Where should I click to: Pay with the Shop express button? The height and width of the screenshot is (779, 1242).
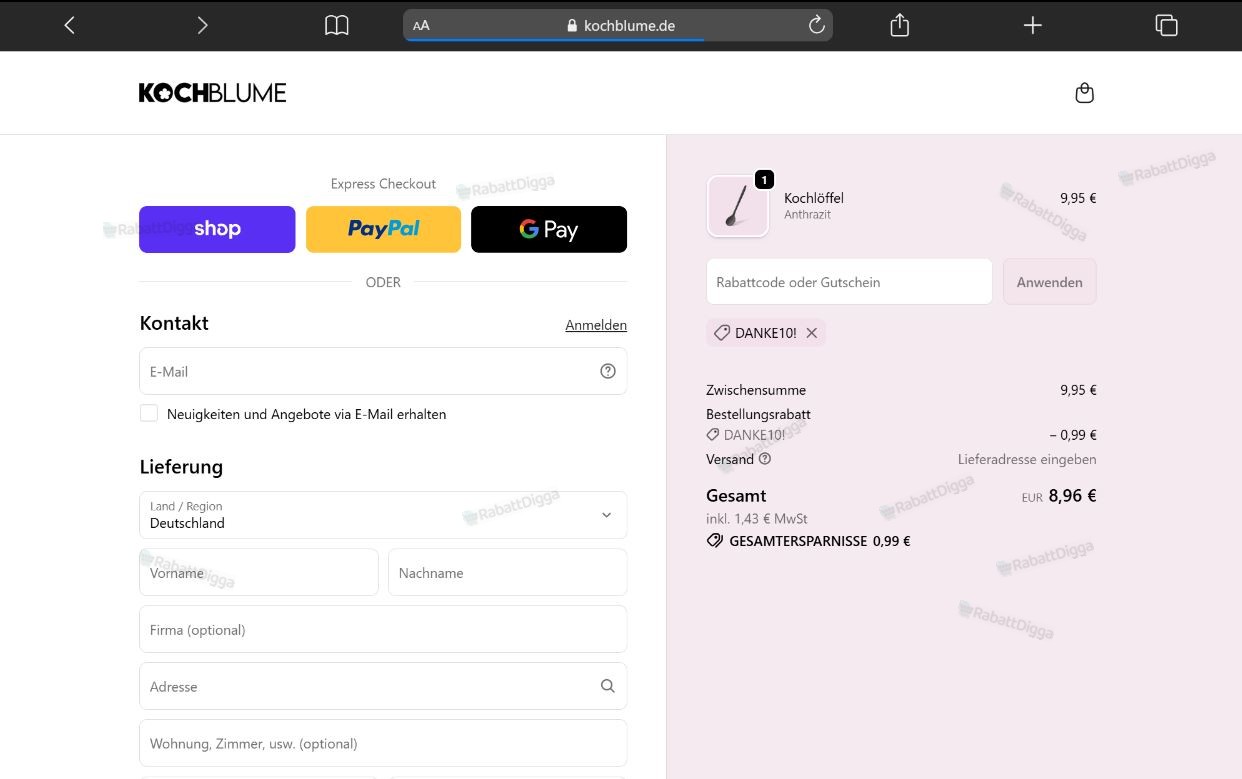click(217, 229)
